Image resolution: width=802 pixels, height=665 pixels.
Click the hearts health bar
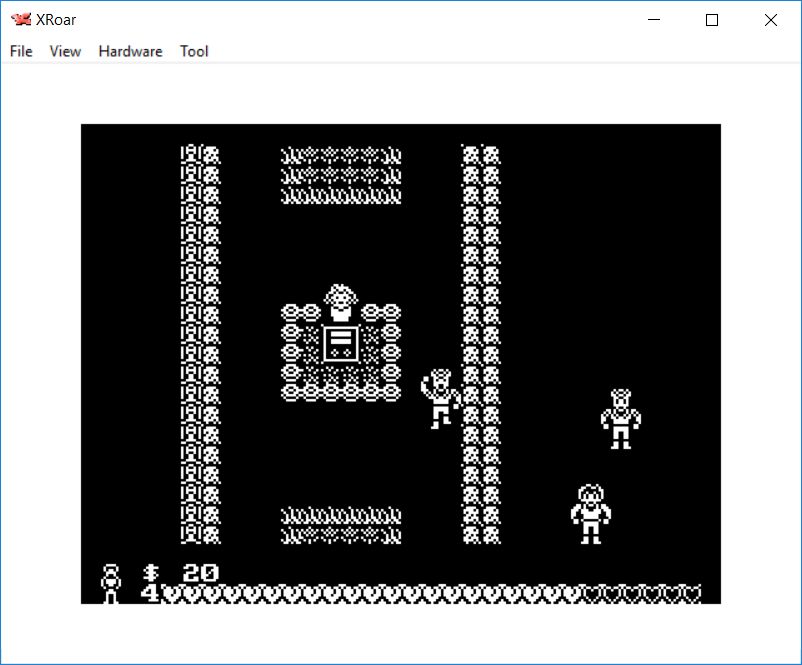tap(430, 594)
